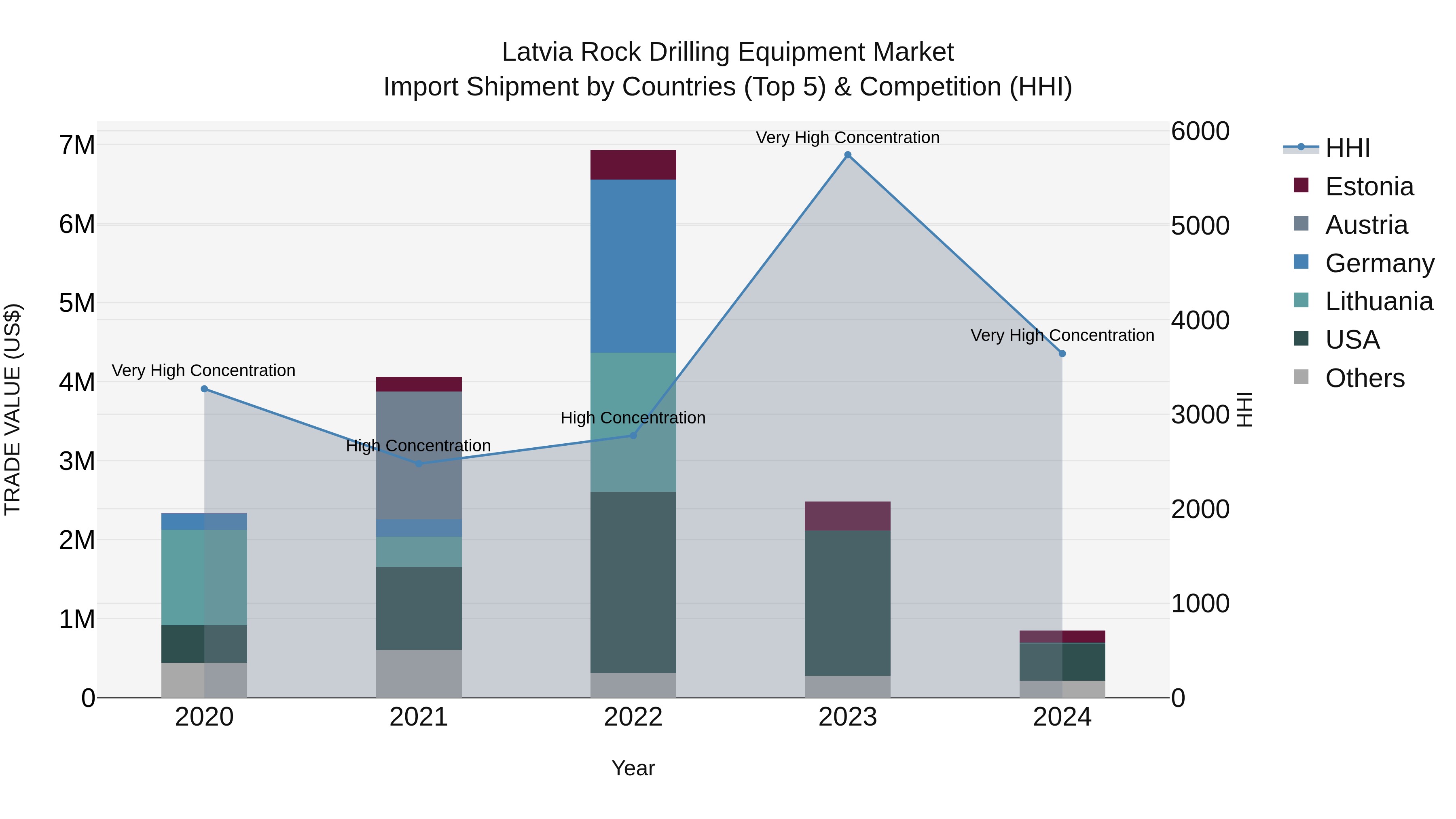Click the Lithuania segment of the 2020 bar
The width and height of the screenshot is (1456, 819).
tap(204, 578)
